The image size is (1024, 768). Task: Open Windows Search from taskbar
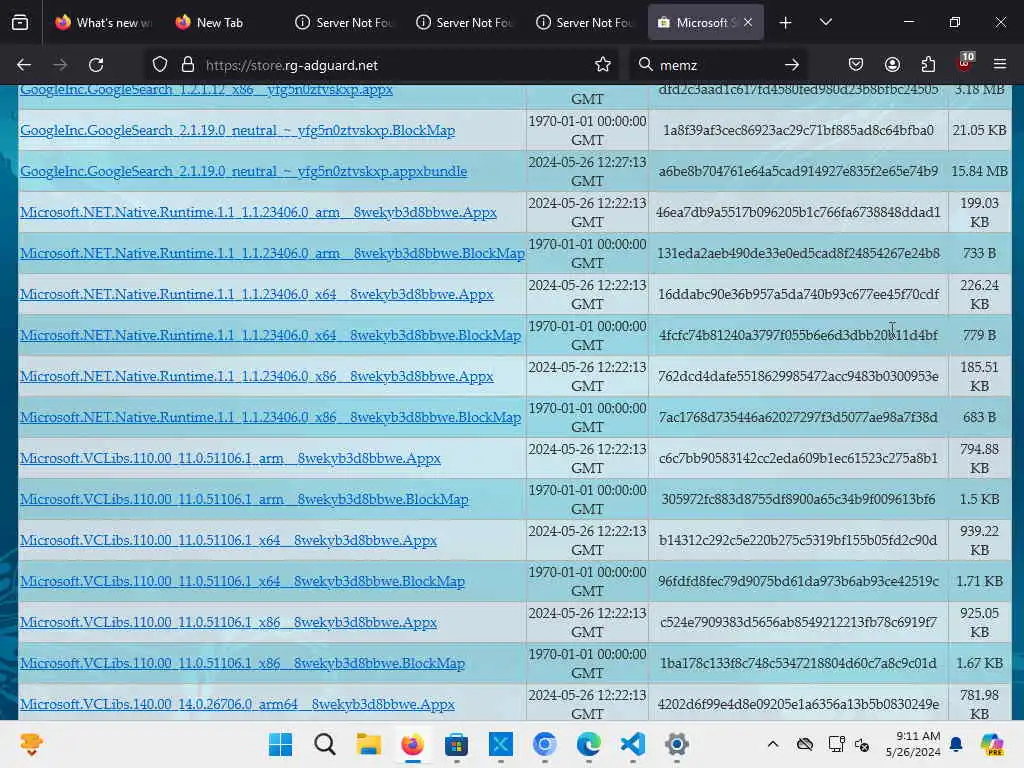[325, 744]
